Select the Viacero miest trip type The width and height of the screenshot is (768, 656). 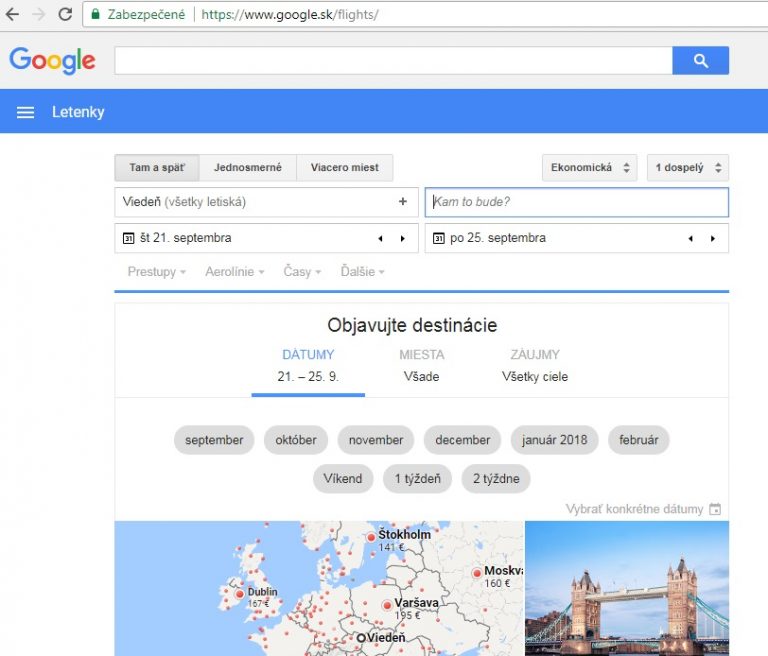coord(344,168)
